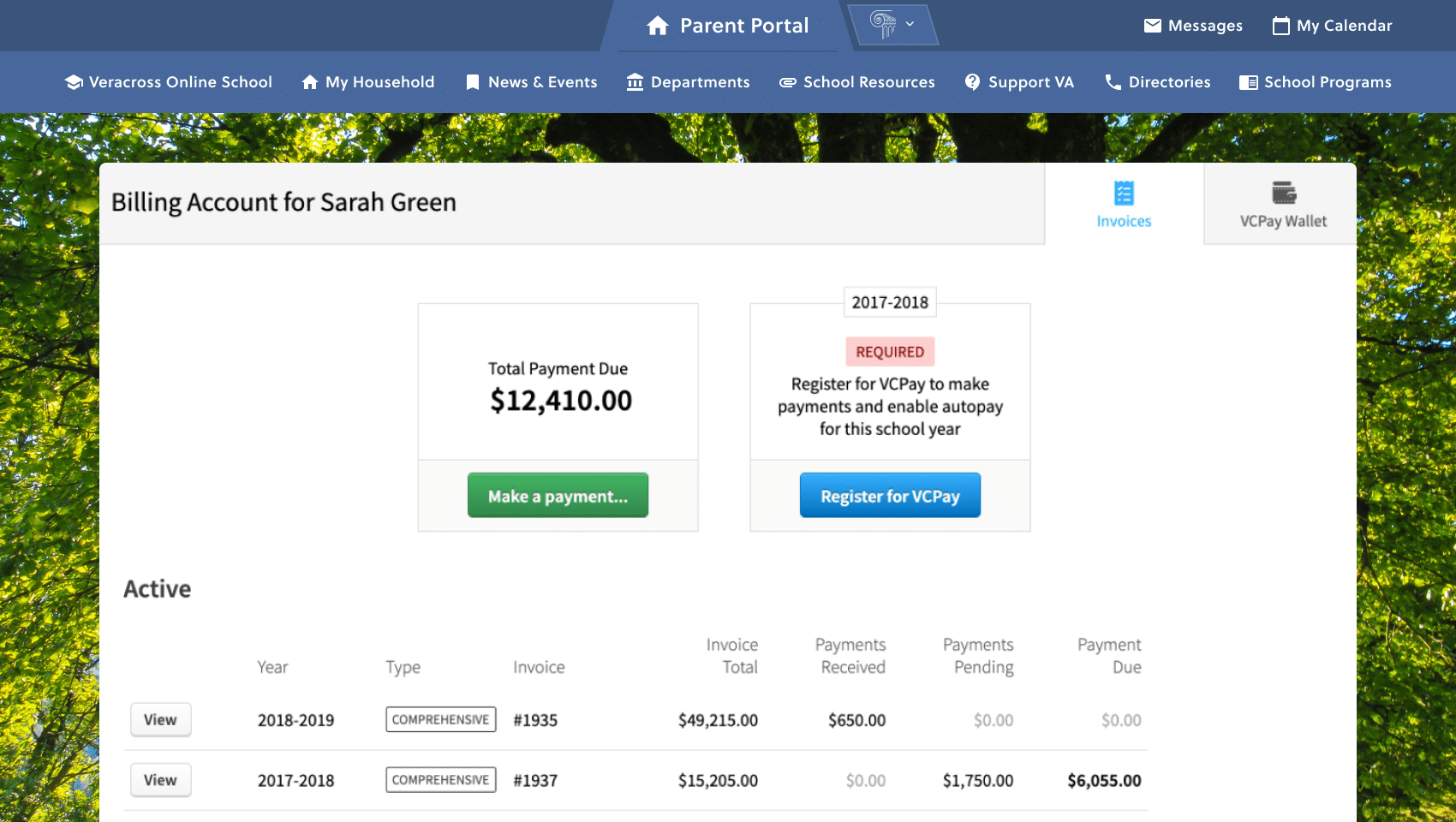Click the COMPREHENSIVE tag for invoice #1935

[440, 720]
